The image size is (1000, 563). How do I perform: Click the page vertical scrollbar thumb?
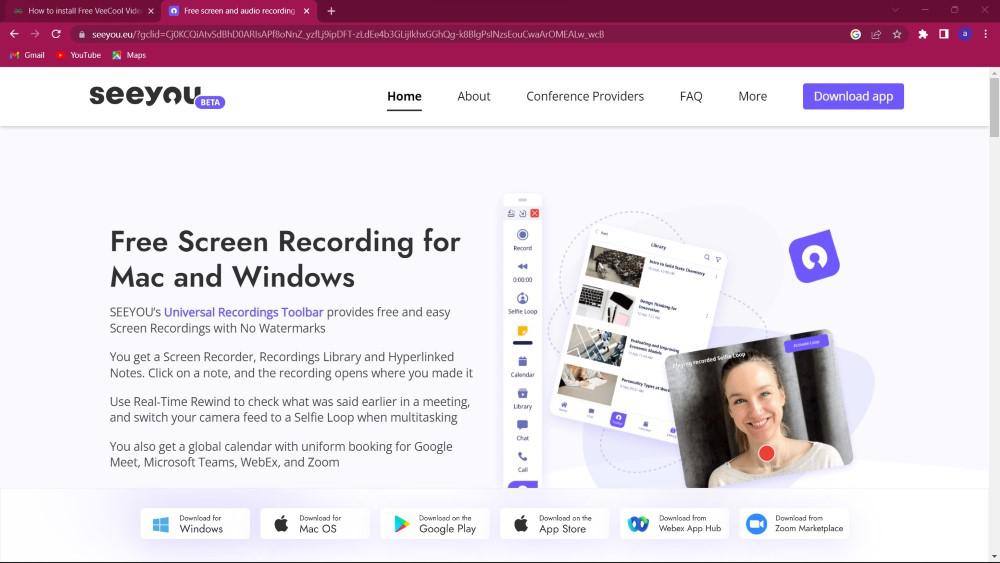(x=994, y=107)
